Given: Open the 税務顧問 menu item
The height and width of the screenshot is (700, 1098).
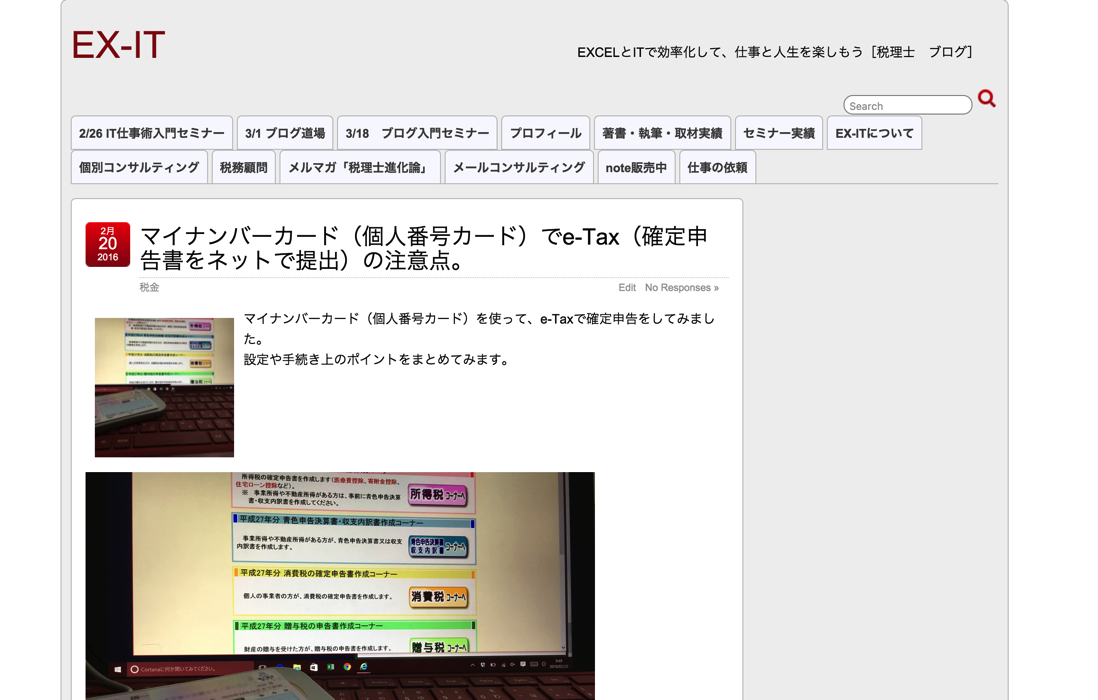Looking at the screenshot, I should click(244, 167).
